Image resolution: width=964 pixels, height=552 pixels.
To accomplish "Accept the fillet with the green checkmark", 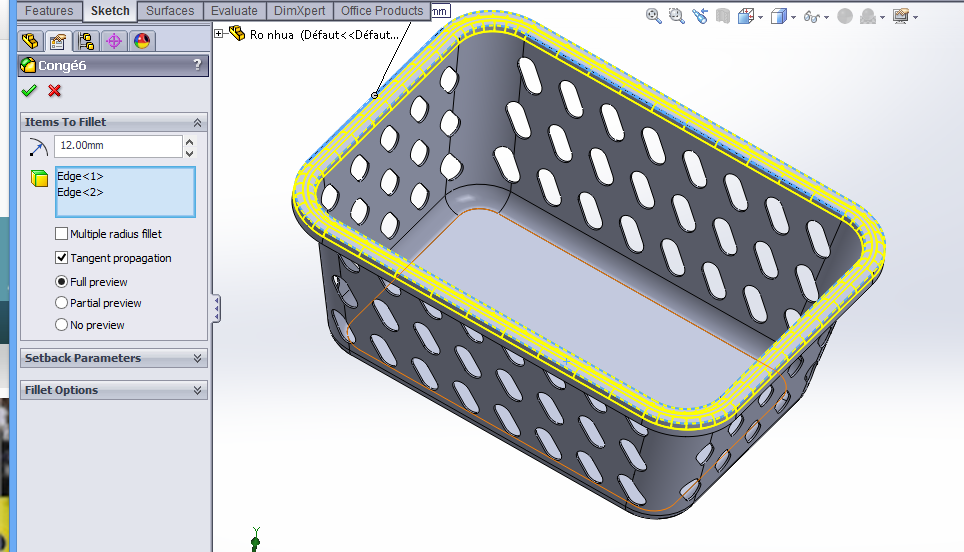I will pos(29,91).
